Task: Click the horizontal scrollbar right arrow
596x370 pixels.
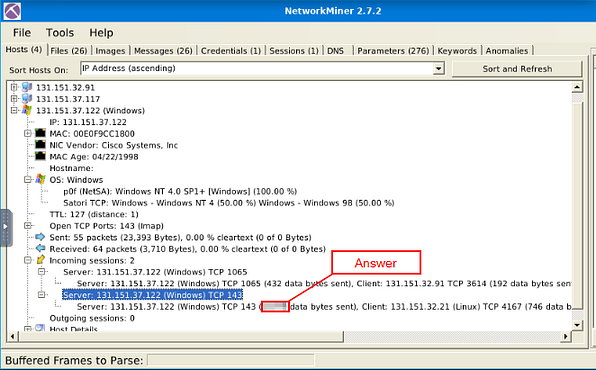Action: [566, 336]
